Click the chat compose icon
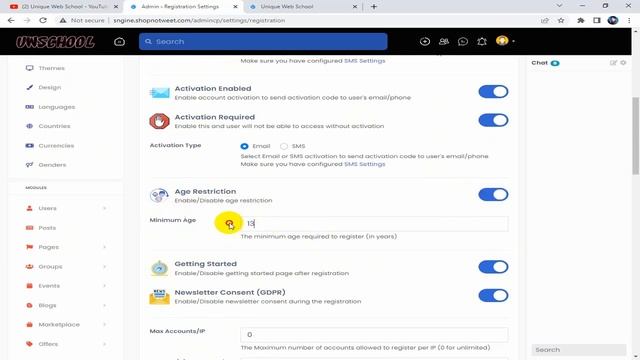Viewport: 640px width, 360px height. (x=613, y=63)
